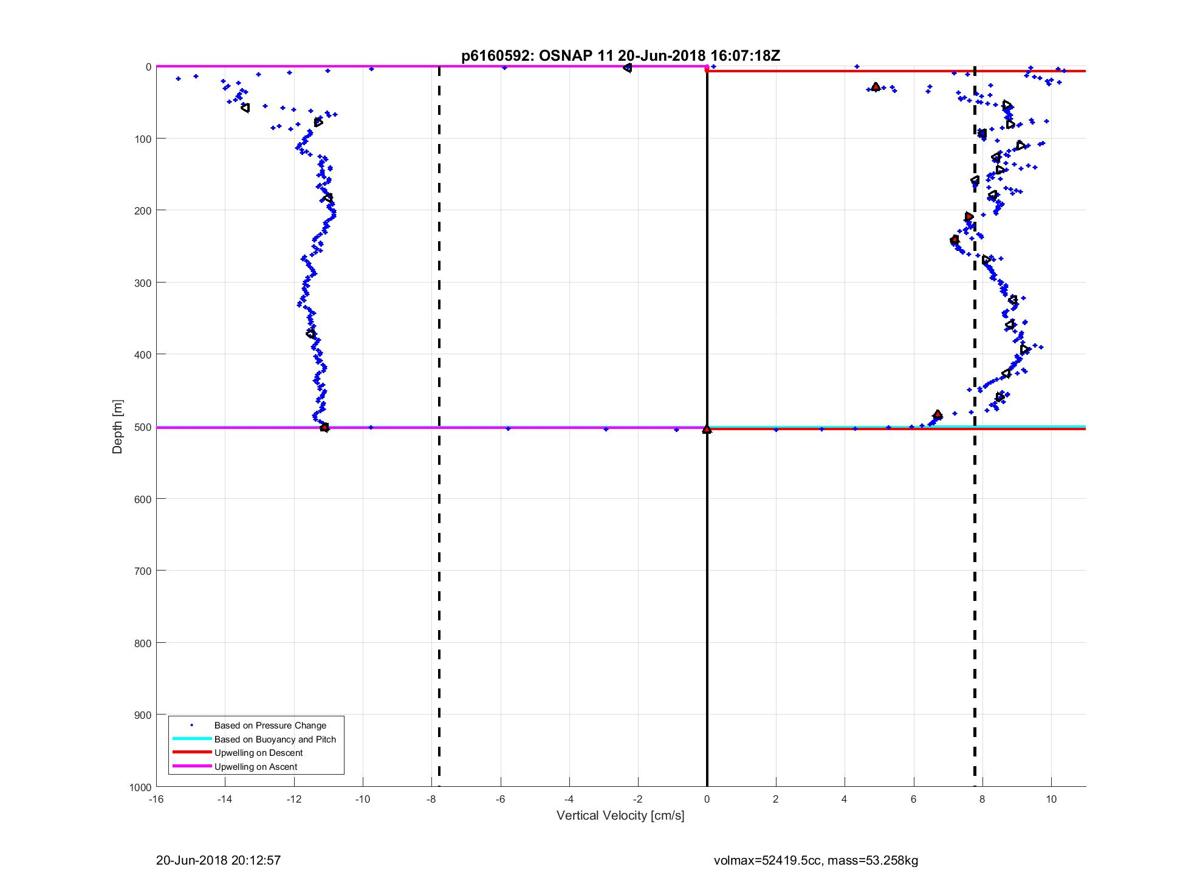This screenshot has height=885, width=1200.
Task: Click depth axis tick label '500'
Action: click(x=141, y=427)
